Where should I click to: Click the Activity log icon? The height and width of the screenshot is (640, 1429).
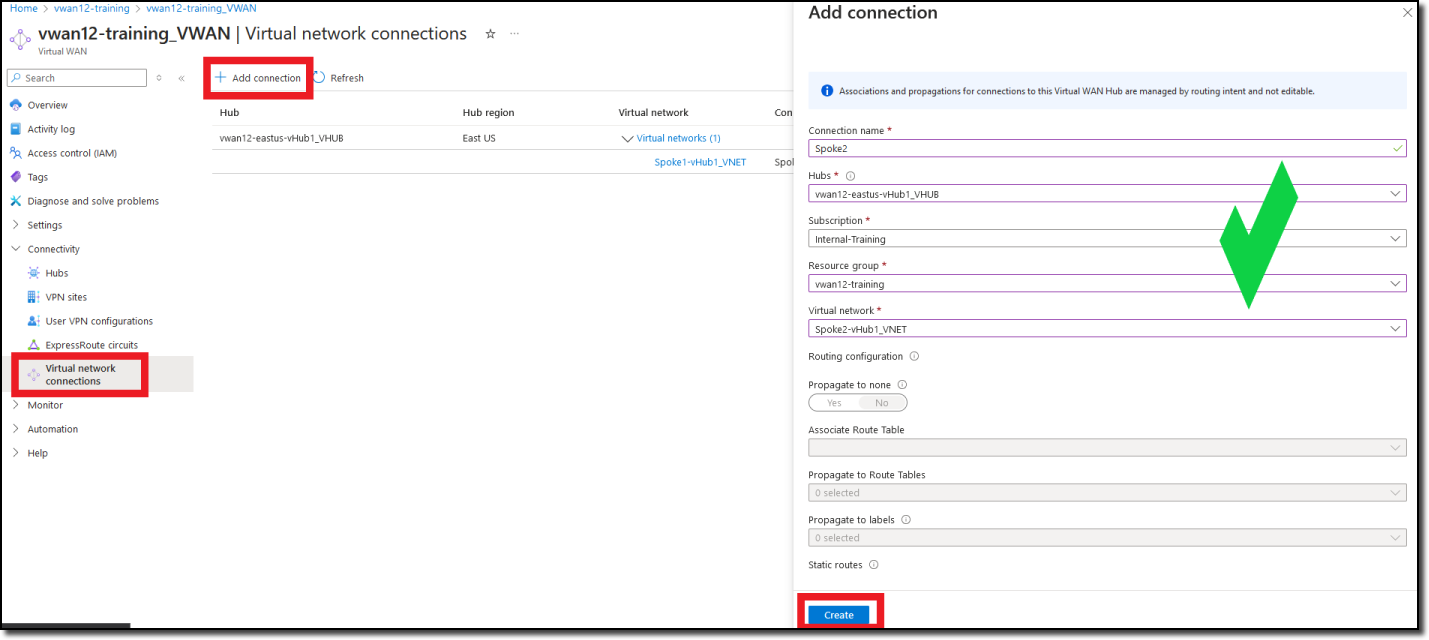coord(16,129)
